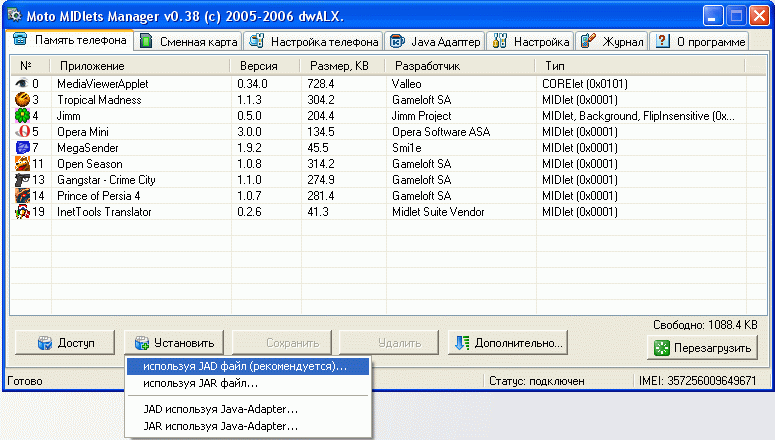Click the disabled Сохранить button
Screen dimensions: 775x440
pos(282,343)
